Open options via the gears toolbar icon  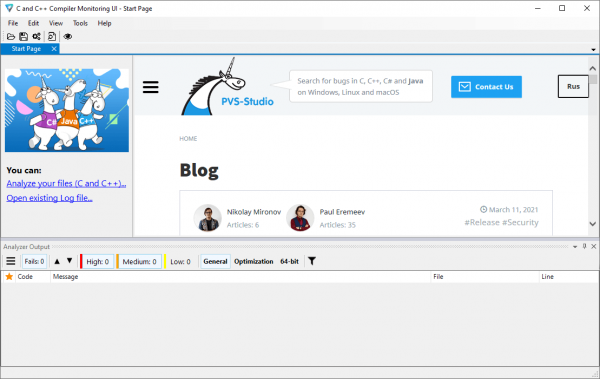pos(36,36)
